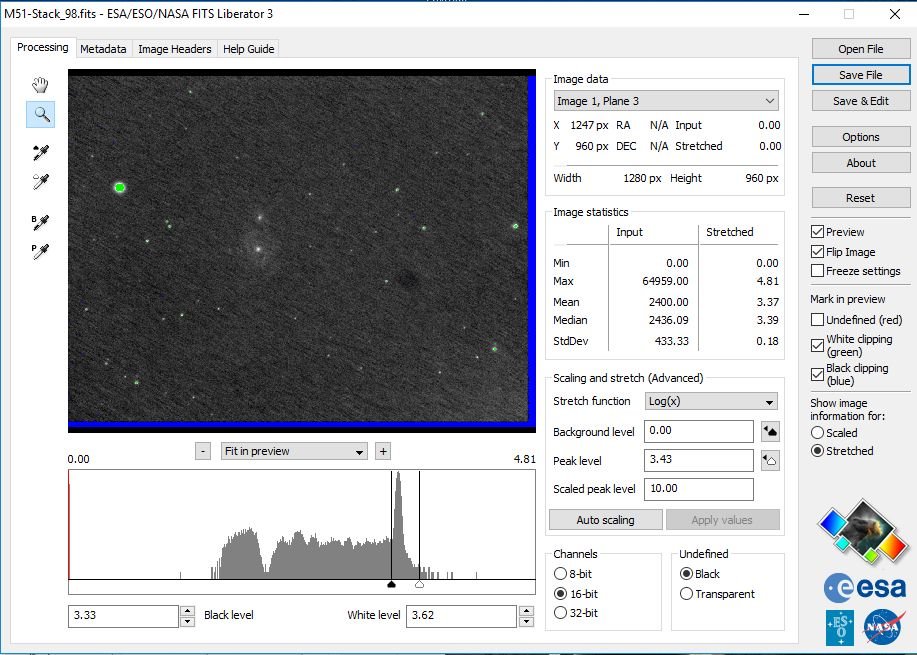Choose 16-bit channels option
917x655 pixels.
pyautogui.click(x=560, y=594)
